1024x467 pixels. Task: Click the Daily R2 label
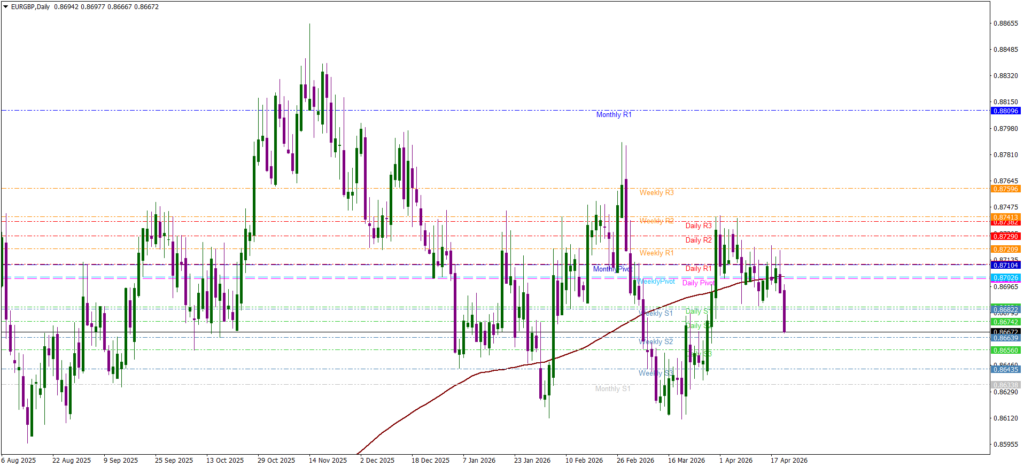pos(698,240)
